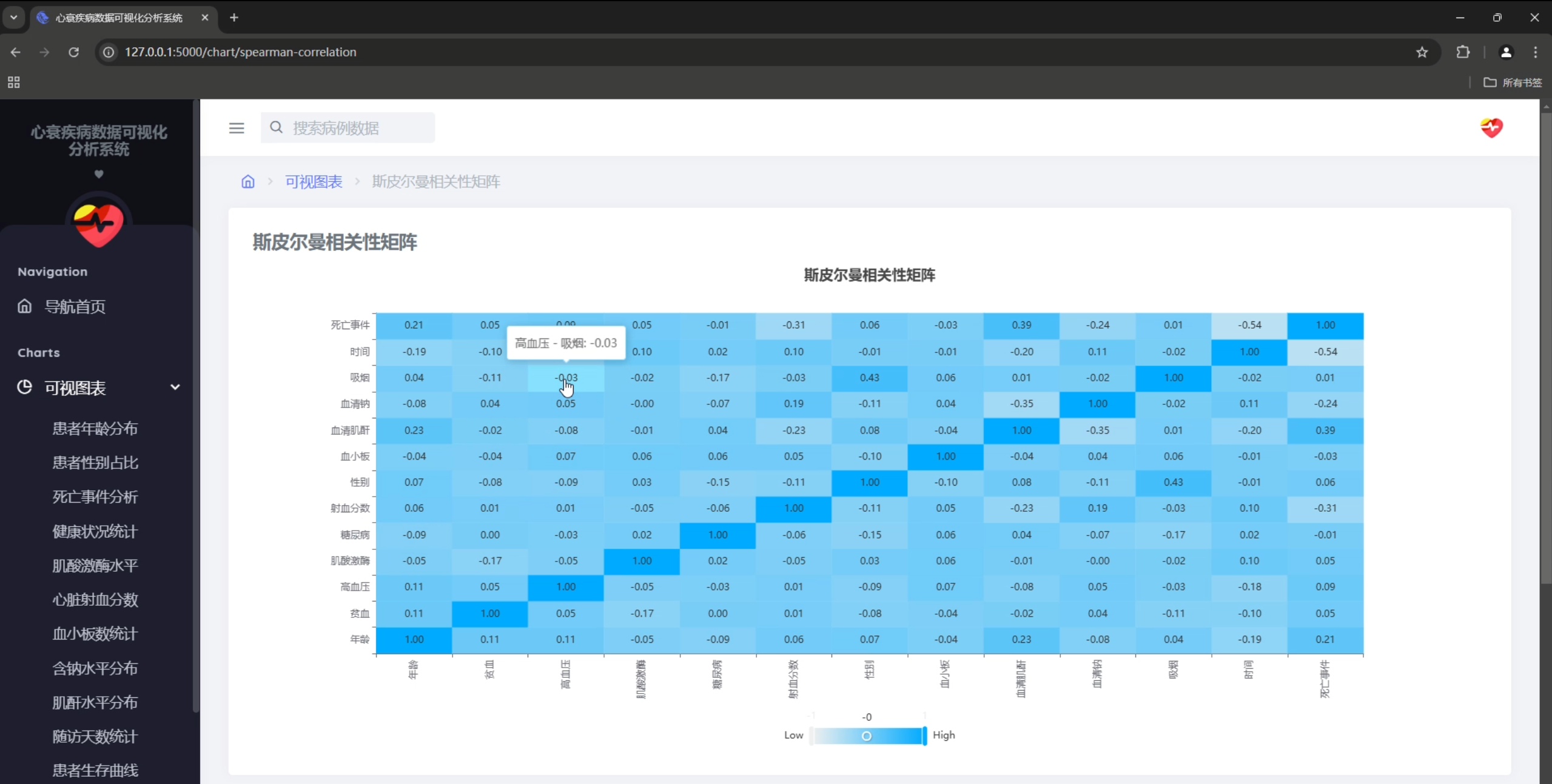Click the High label of the legend
The image size is (1552, 784).
tap(944, 735)
